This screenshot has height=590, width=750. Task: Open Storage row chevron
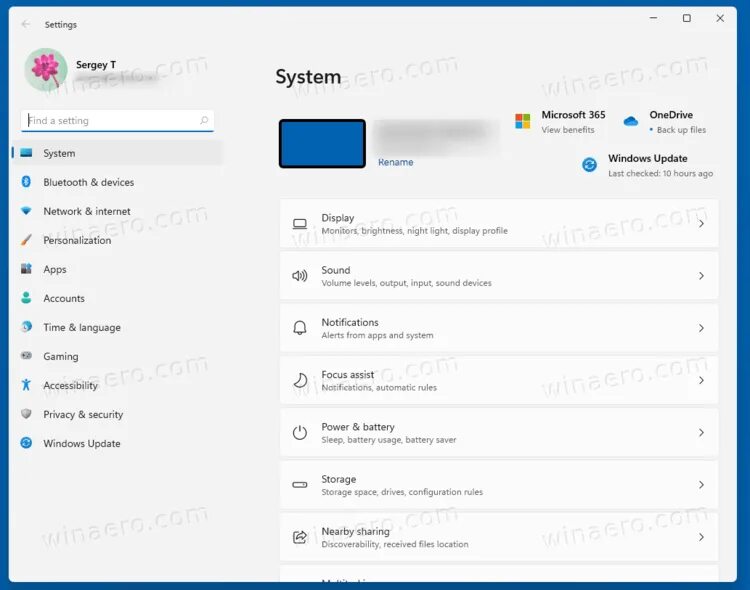[x=701, y=485]
